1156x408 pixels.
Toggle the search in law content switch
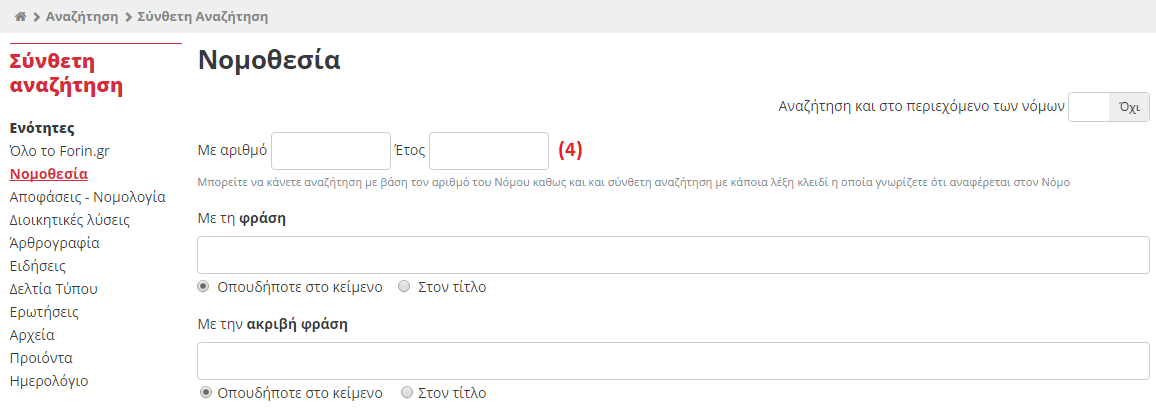coord(1108,107)
